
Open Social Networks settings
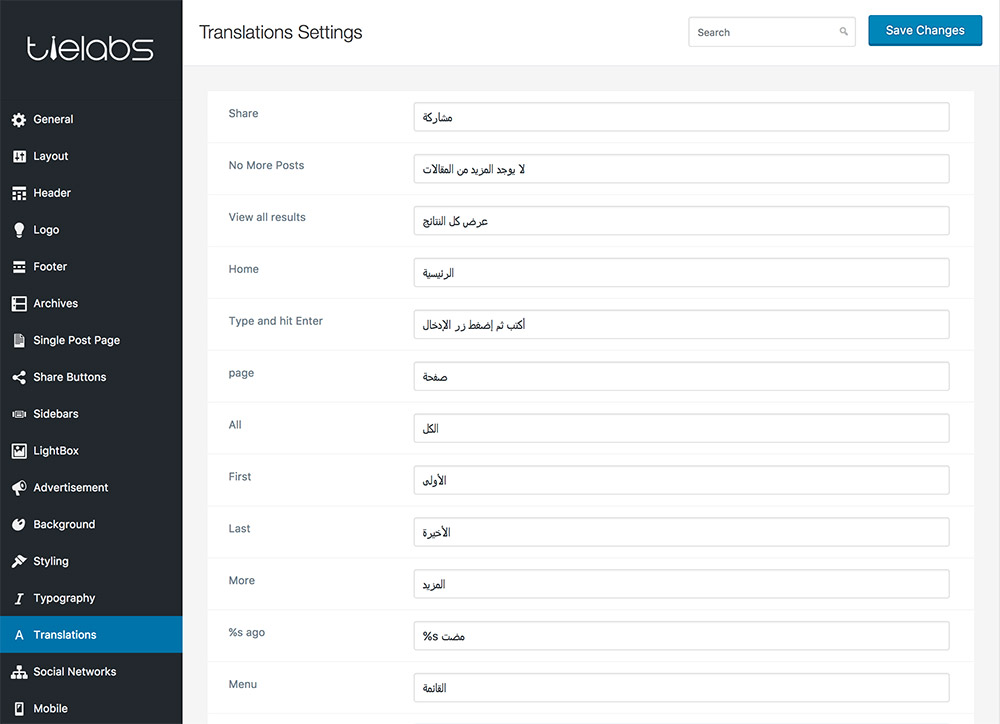91,672
